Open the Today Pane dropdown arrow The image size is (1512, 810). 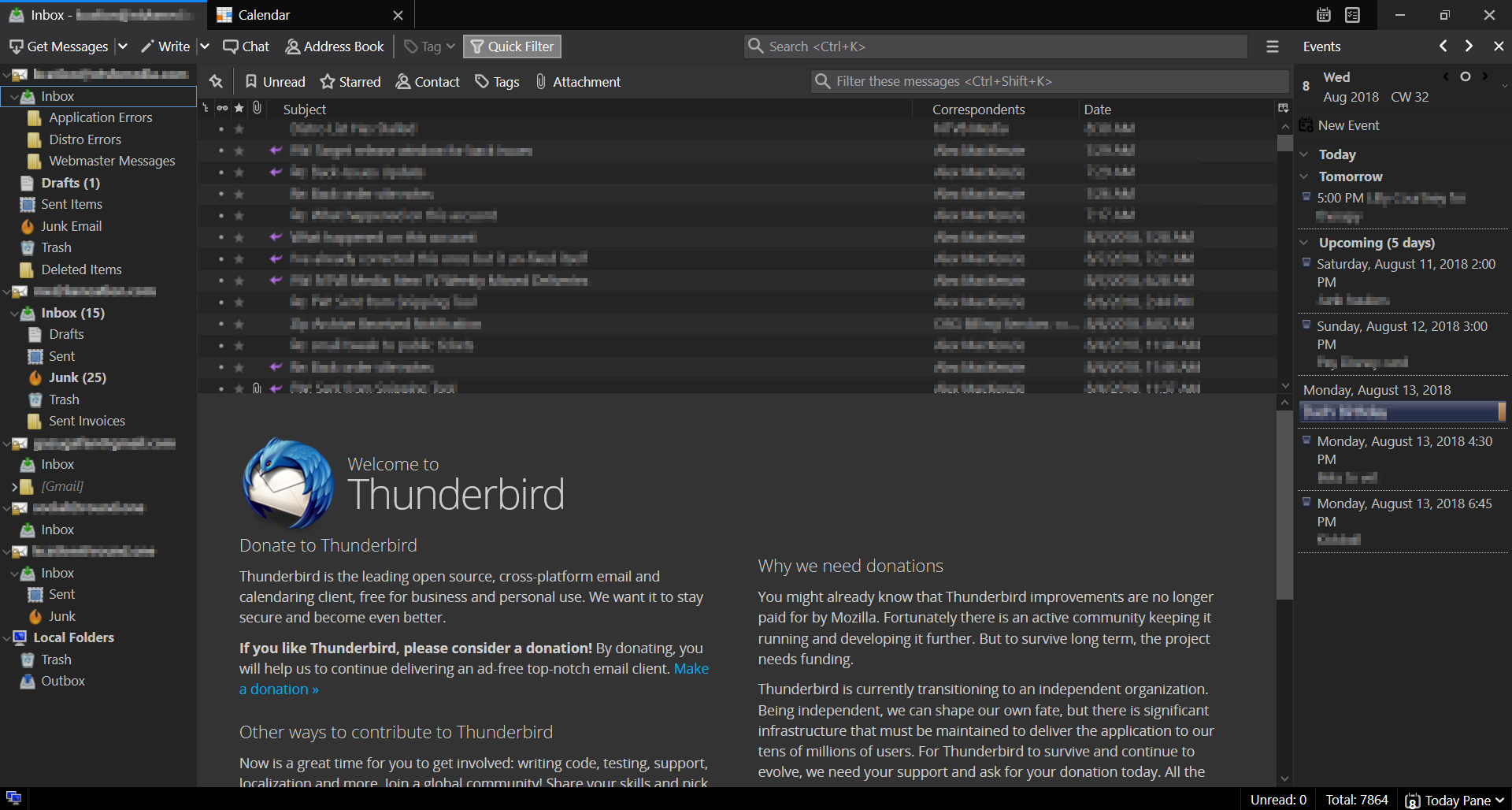tap(1499, 800)
